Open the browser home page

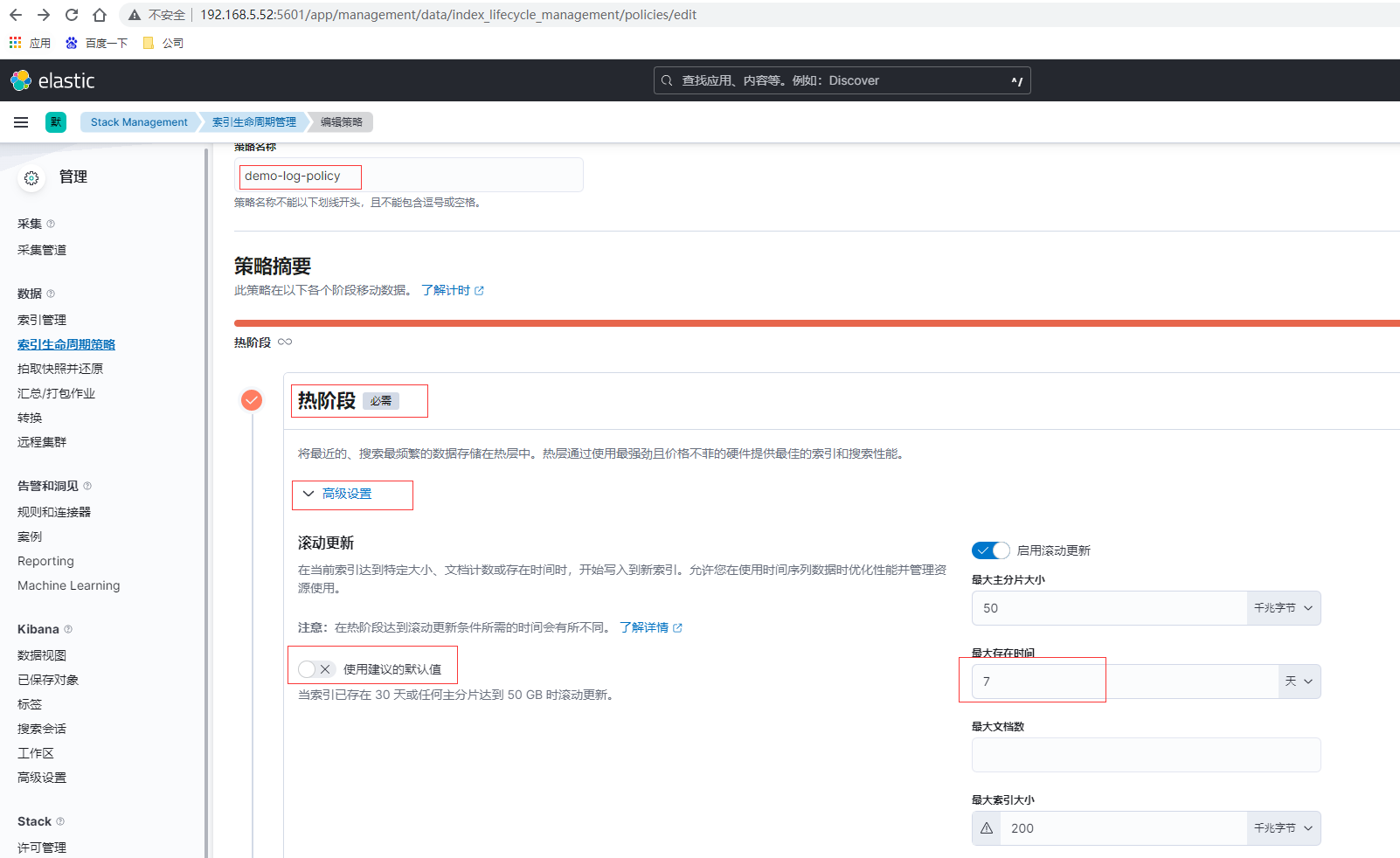(x=100, y=15)
